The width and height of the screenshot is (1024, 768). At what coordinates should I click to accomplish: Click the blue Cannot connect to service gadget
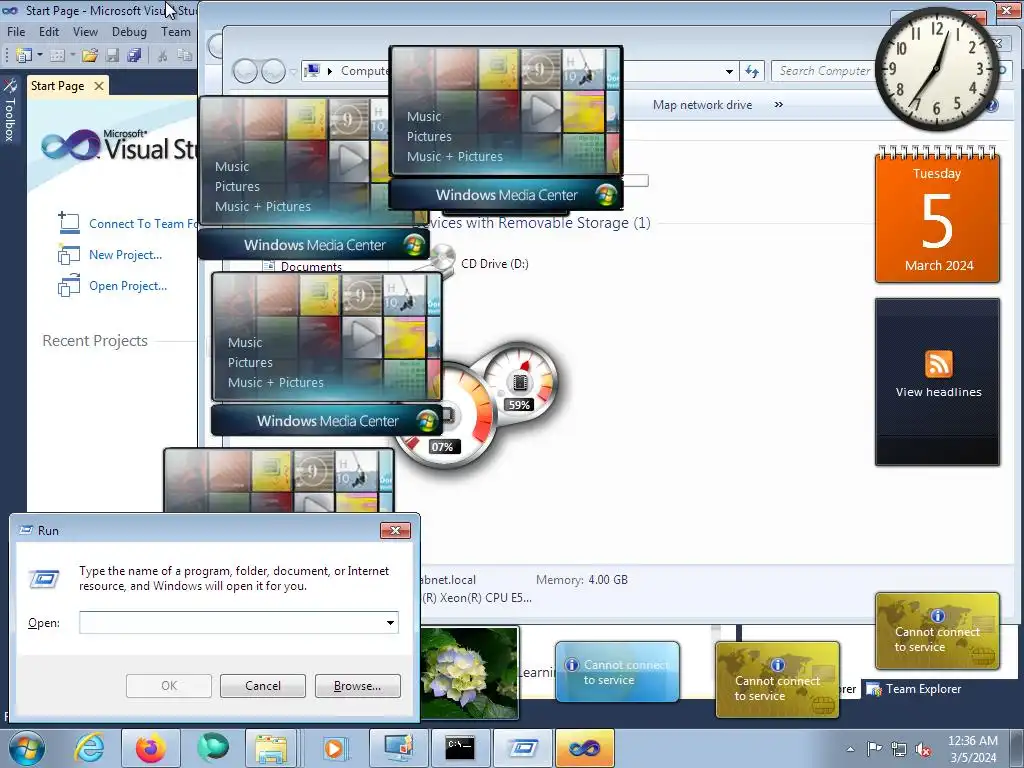617,671
